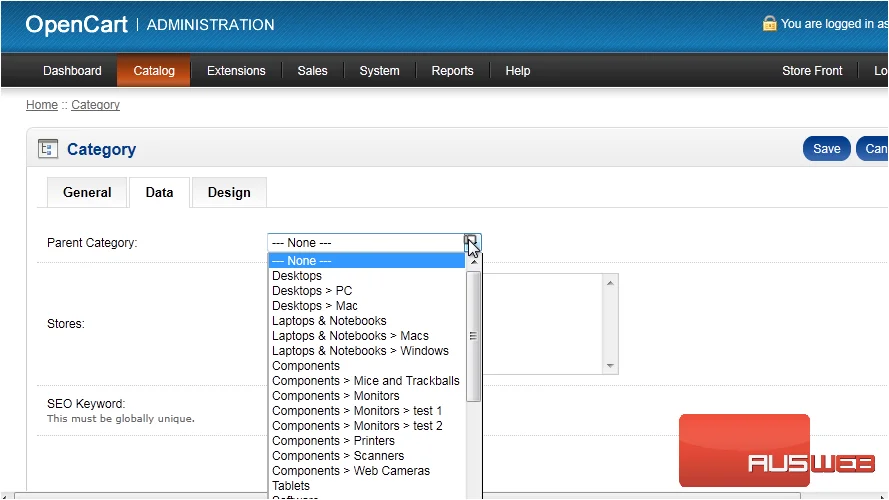This screenshot has width=889, height=500.
Task: Select '--- None ---' in the dropdown list
Action: click(366, 261)
